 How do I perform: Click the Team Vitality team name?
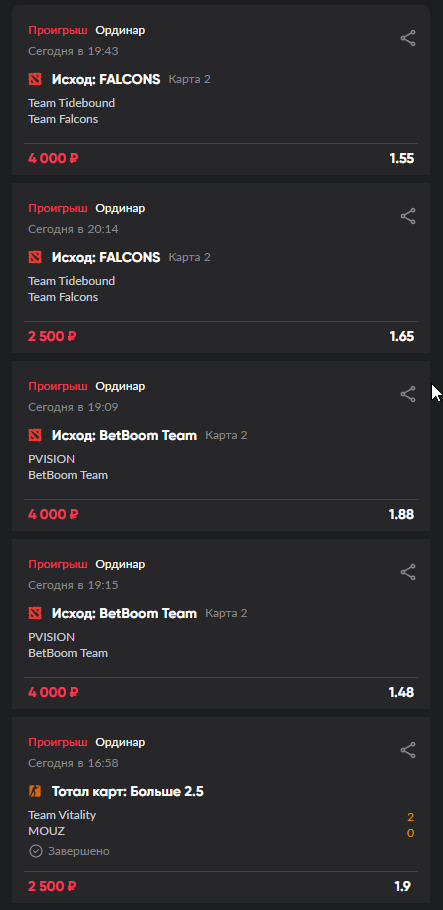tap(62, 815)
